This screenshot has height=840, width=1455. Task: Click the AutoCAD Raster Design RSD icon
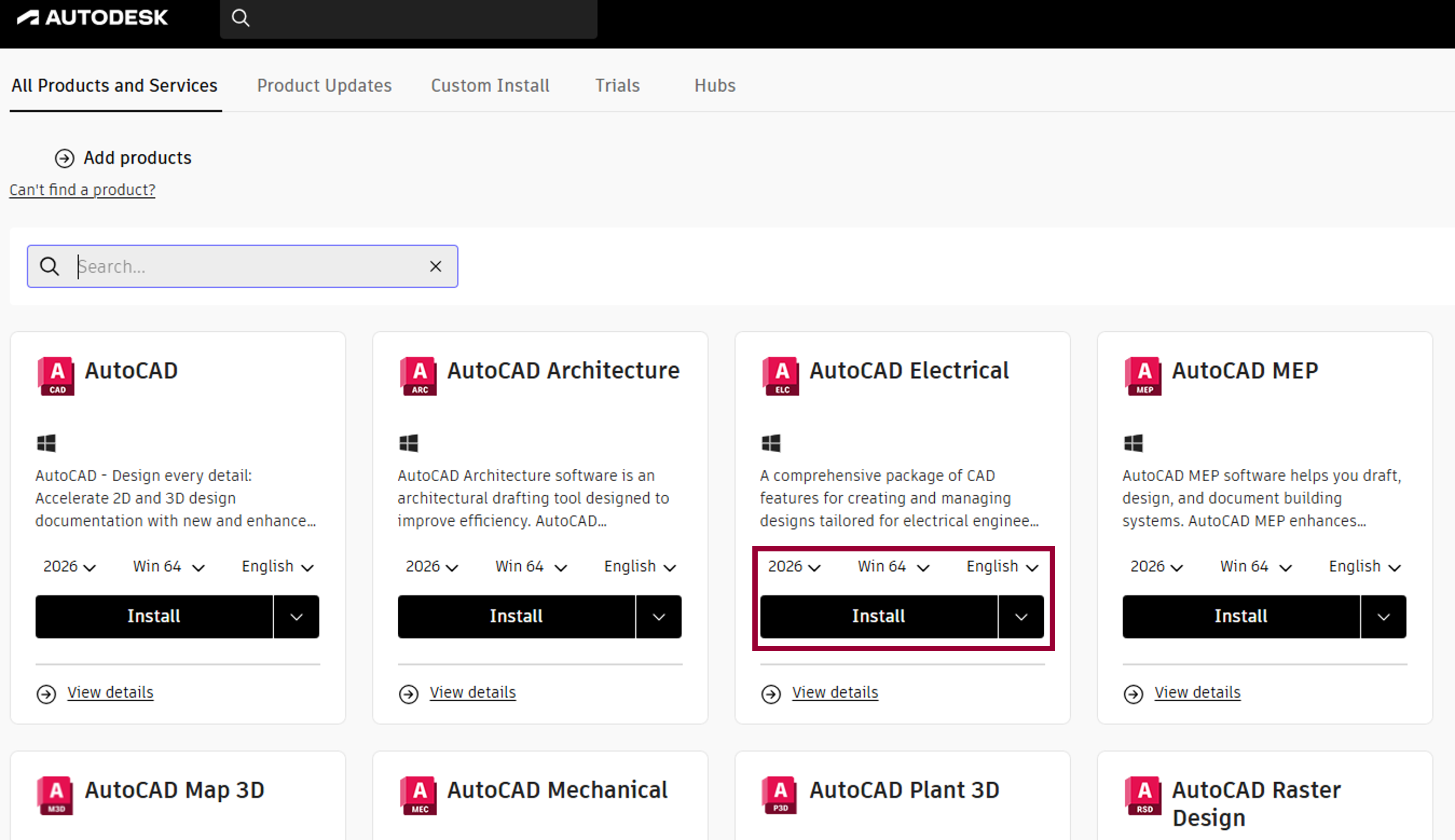click(x=1144, y=795)
